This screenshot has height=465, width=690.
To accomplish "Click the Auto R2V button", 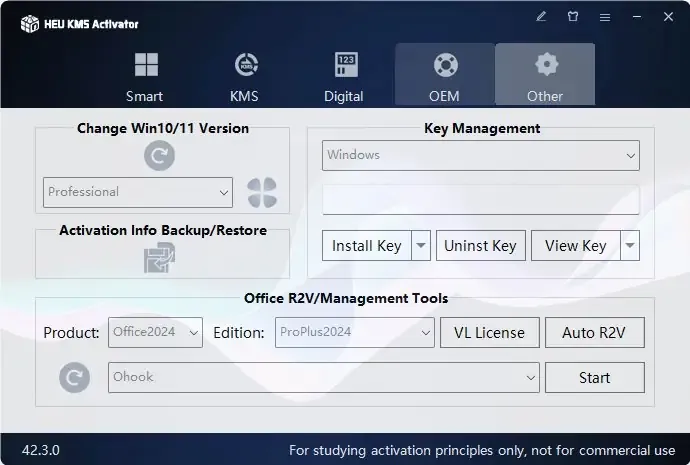I will tap(595, 333).
